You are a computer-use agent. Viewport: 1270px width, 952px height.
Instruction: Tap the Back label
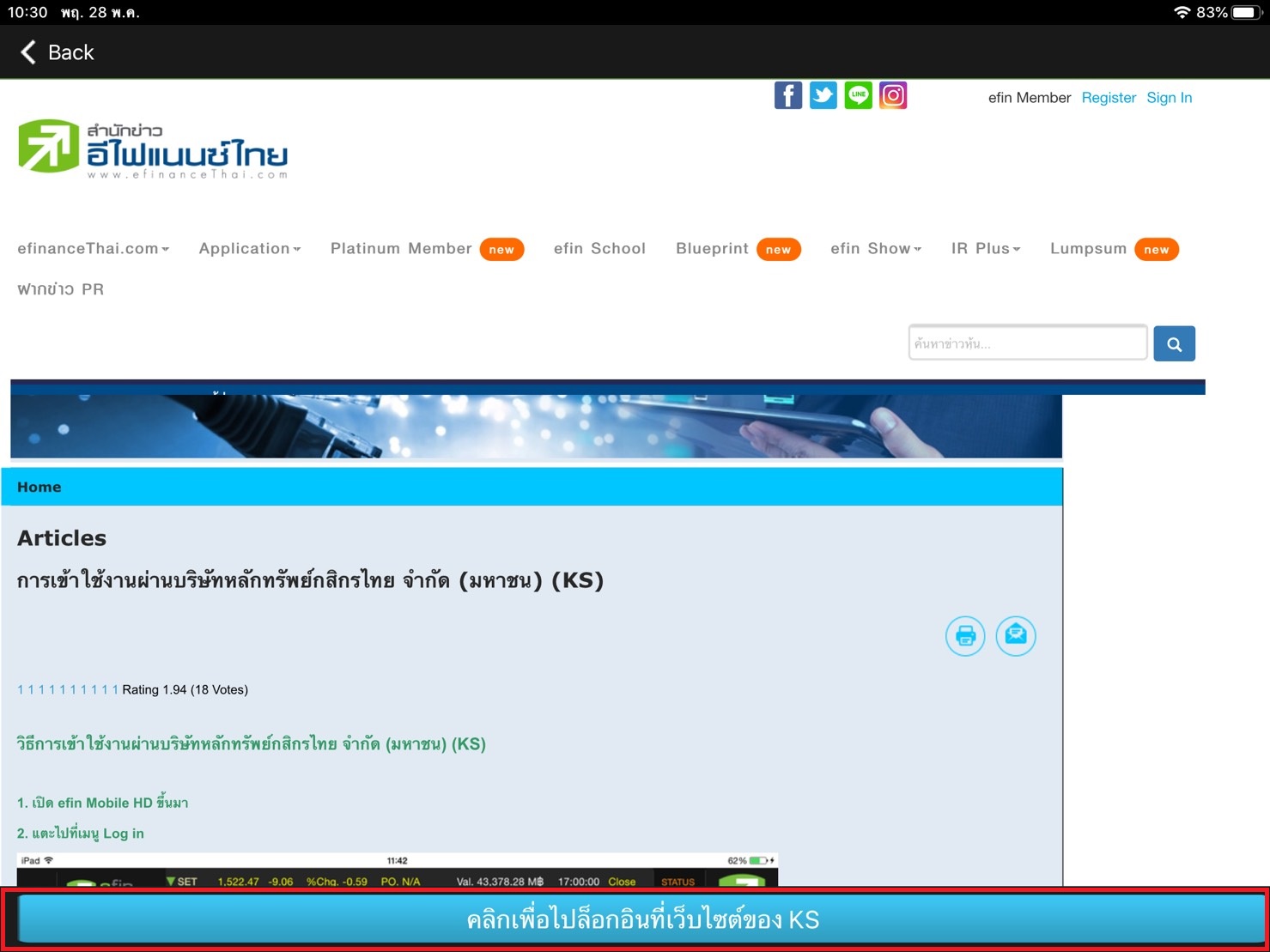(x=71, y=52)
